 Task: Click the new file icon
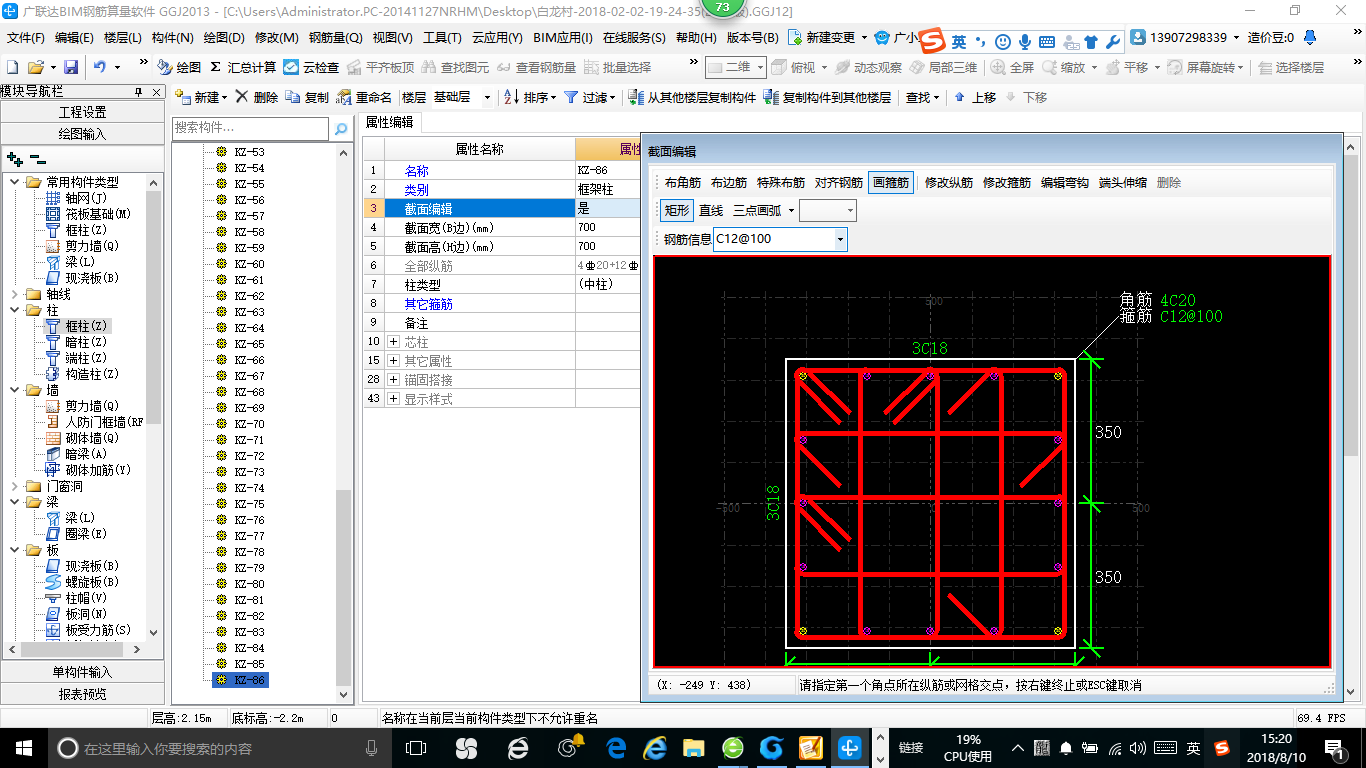click(12, 67)
